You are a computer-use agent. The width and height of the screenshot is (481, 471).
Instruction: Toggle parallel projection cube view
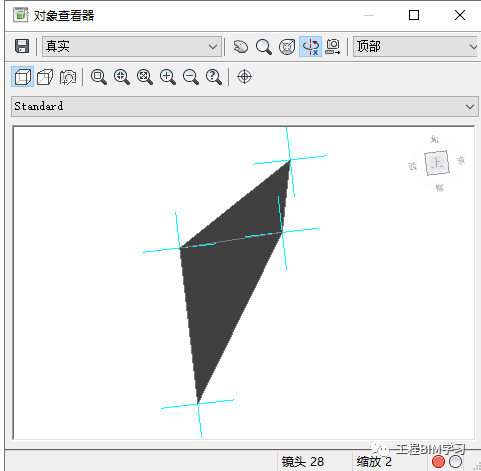point(22,77)
